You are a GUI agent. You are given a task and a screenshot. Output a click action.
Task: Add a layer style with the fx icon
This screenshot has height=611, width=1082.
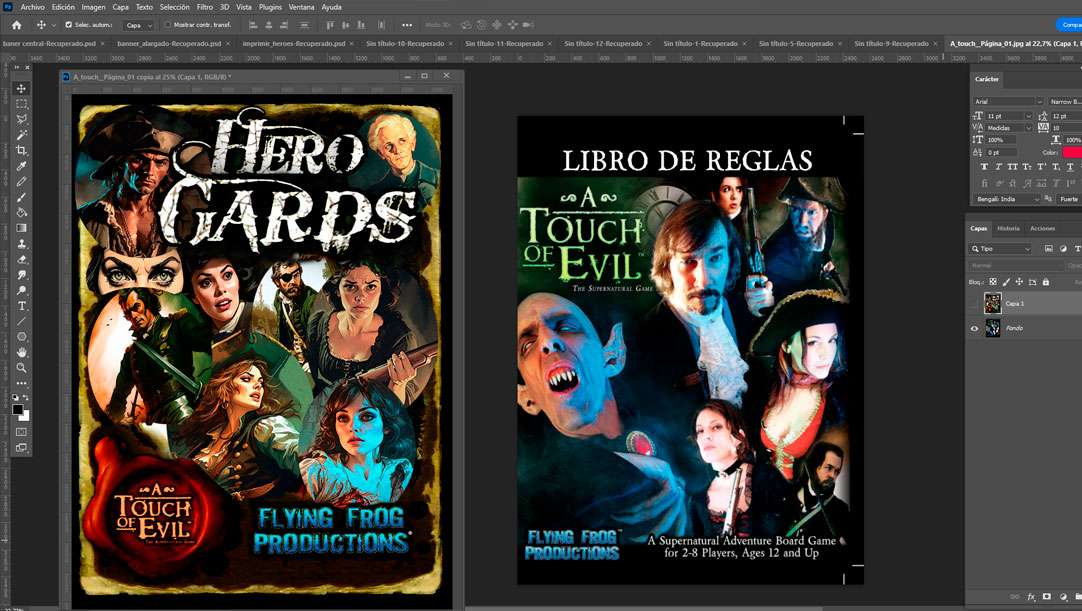1031,597
